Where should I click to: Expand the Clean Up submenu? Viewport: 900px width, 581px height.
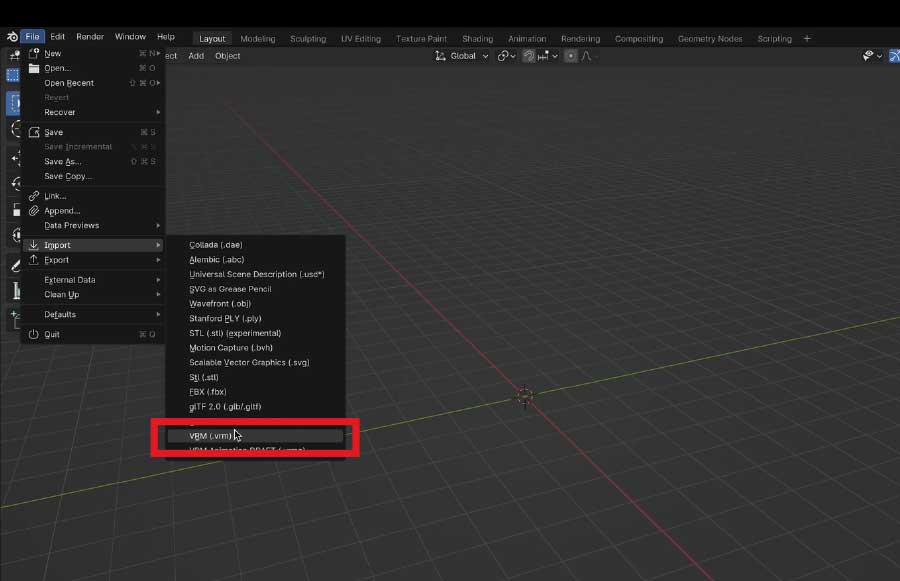click(x=92, y=294)
